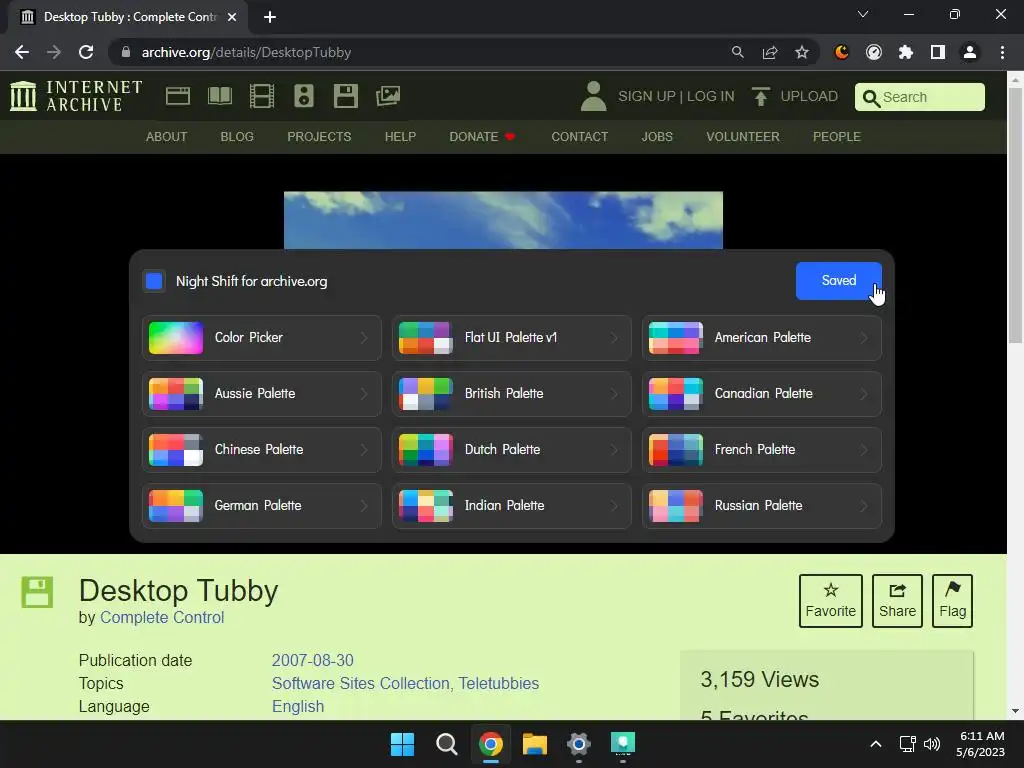Bookmark this page with the star icon

pos(802,52)
